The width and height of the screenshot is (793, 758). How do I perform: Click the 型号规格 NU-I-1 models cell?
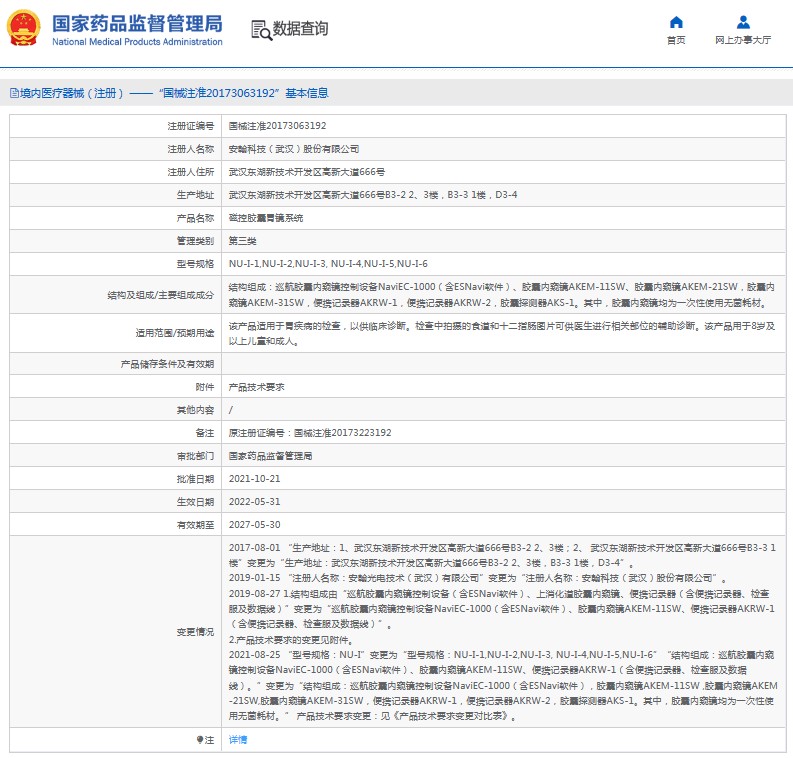click(x=328, y=263)
